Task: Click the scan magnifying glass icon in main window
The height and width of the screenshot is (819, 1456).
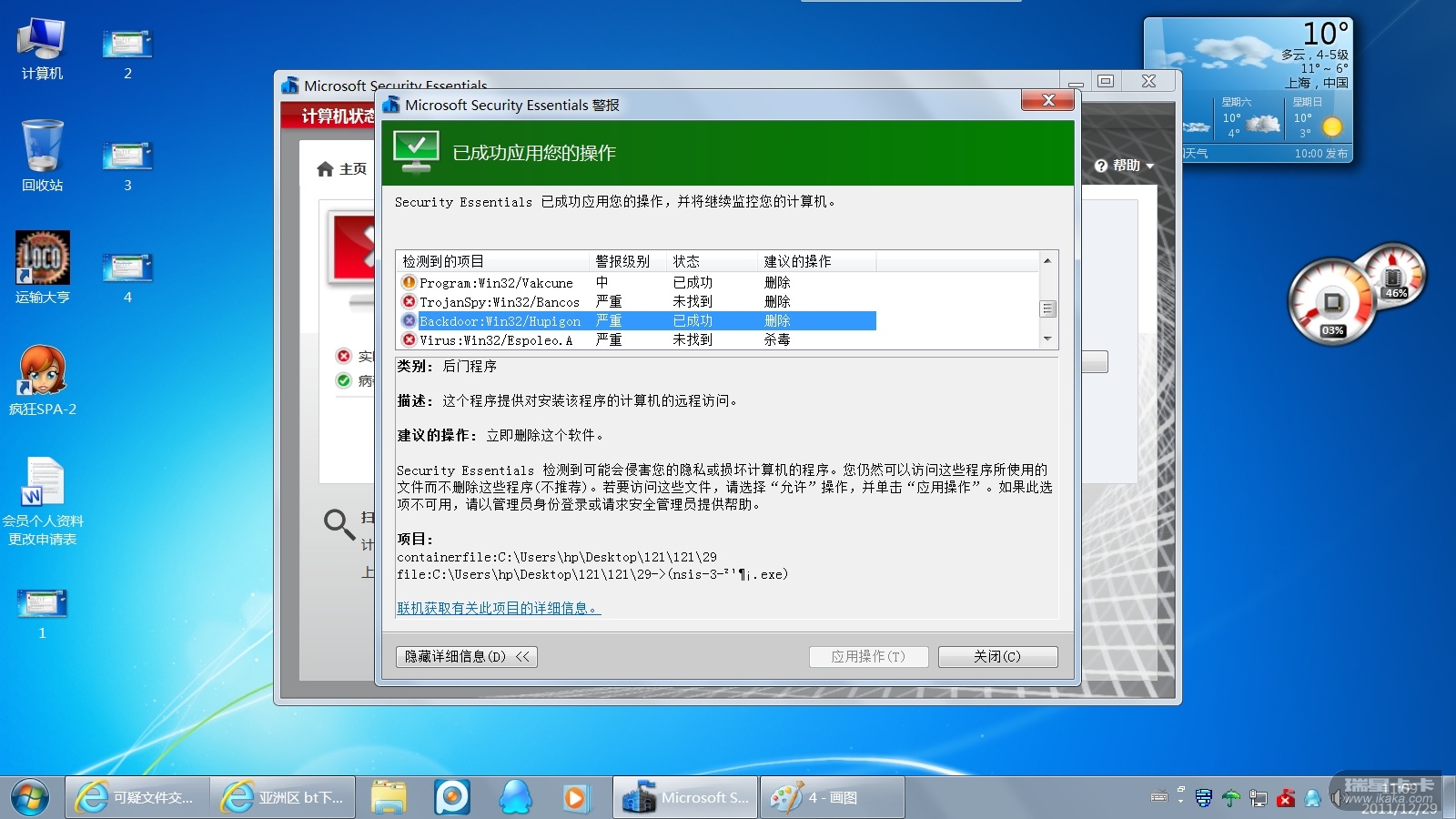Action: (x=339, y=524)
